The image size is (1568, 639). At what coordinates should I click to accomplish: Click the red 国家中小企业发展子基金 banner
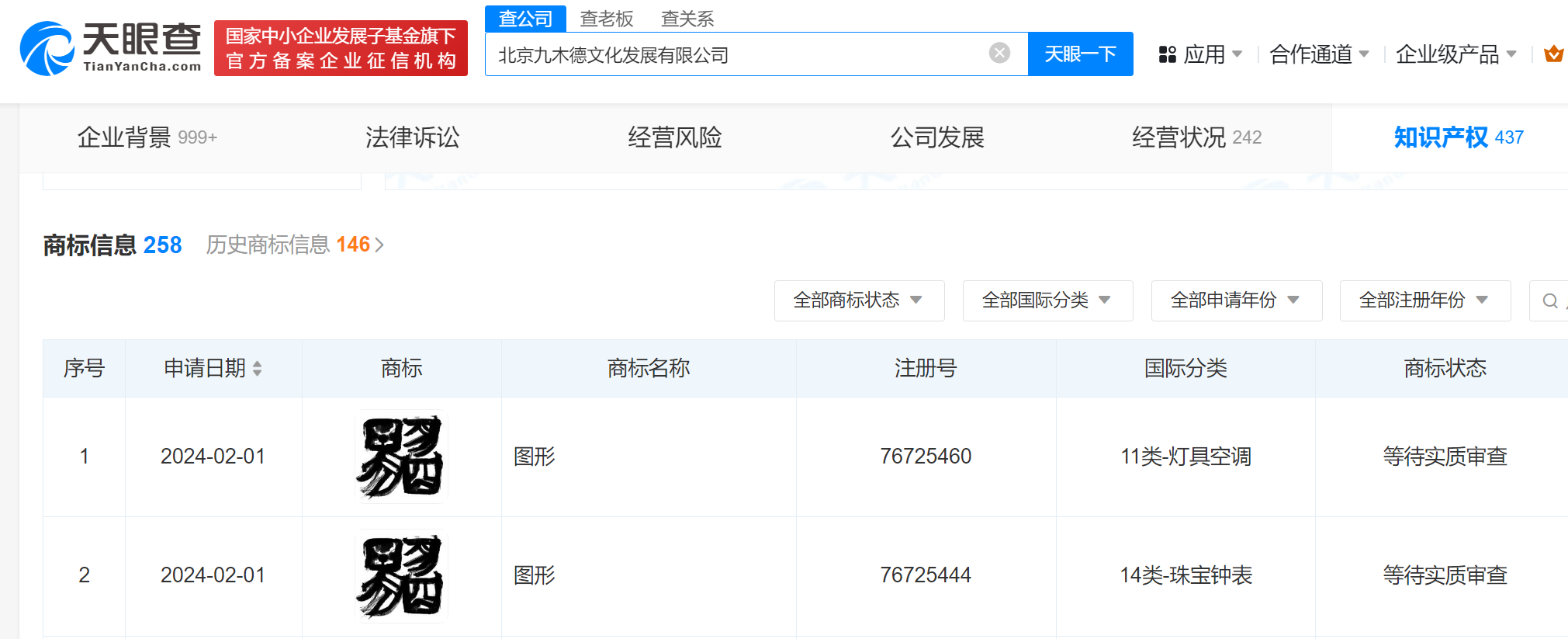tap(341, 48)
